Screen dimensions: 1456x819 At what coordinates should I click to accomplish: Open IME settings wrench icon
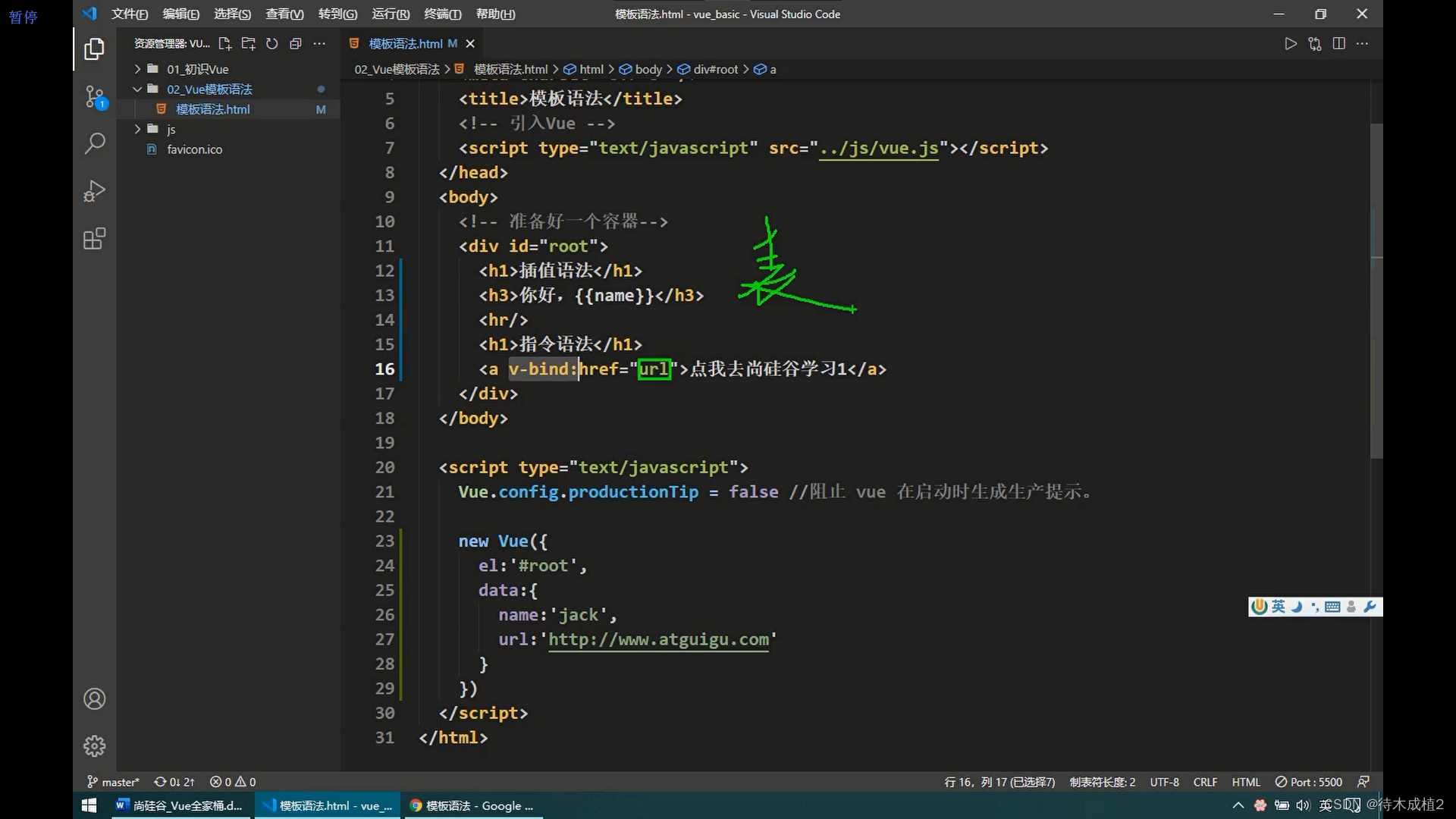pos(1370,607)
